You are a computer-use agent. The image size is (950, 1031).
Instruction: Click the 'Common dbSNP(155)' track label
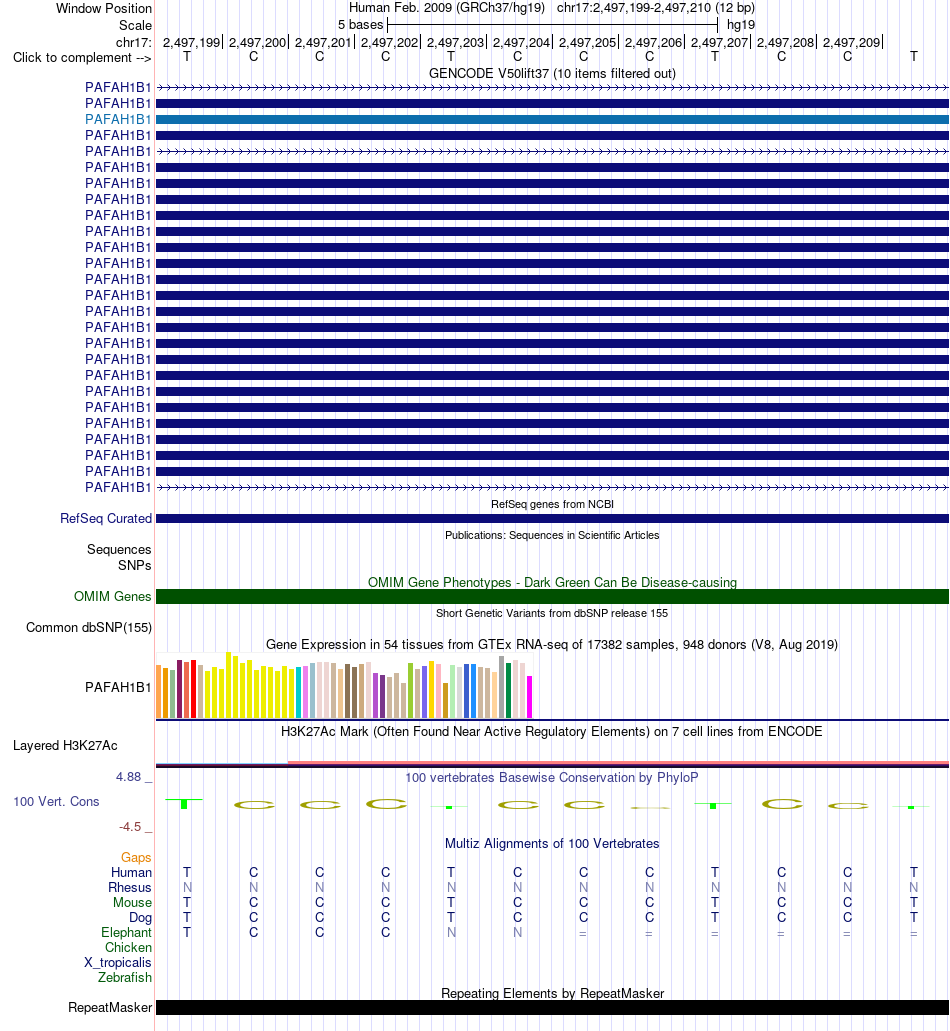pos(89,628)
